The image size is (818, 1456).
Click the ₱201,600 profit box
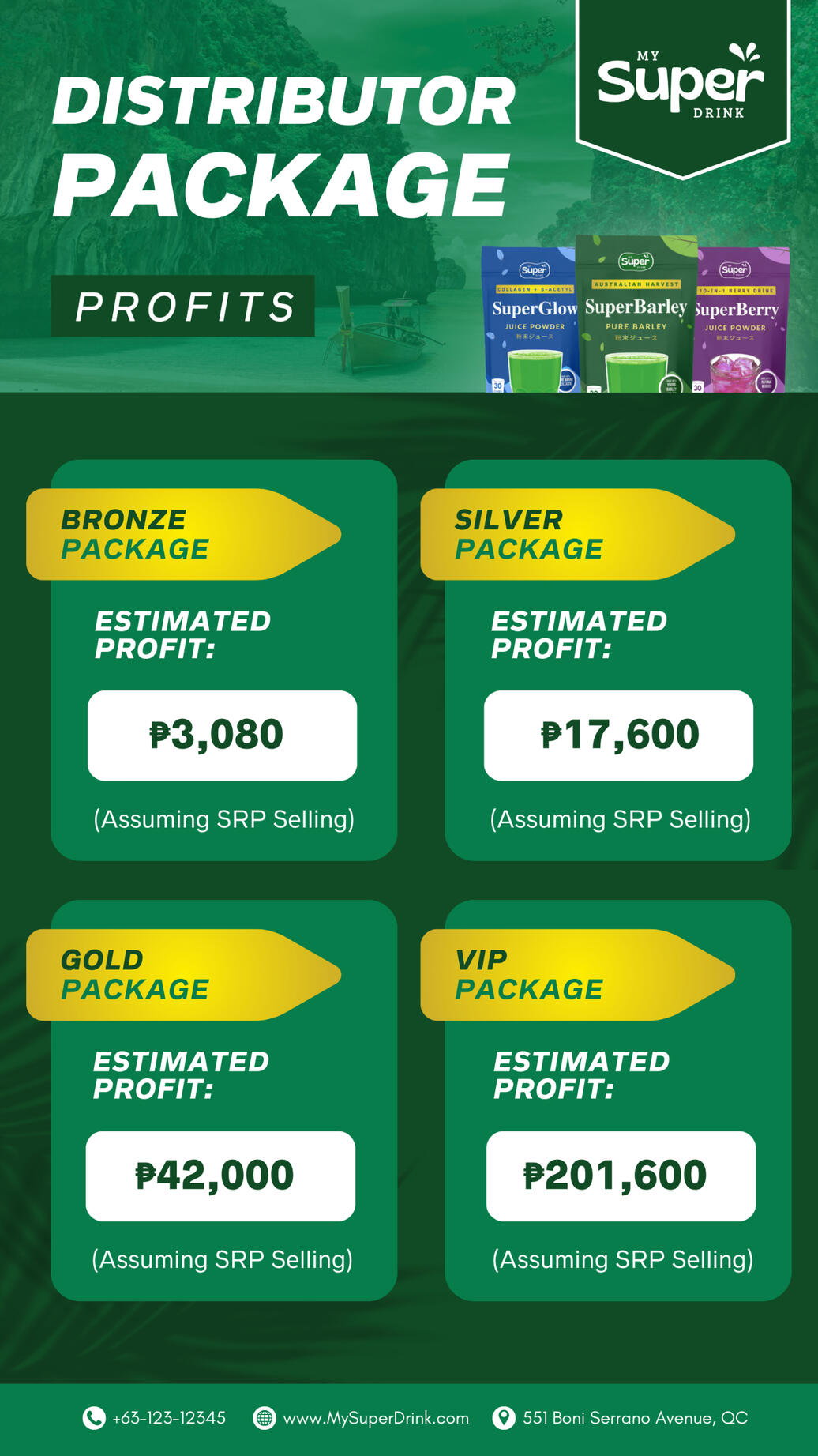pyautogui.click(x=621, y=1176)
